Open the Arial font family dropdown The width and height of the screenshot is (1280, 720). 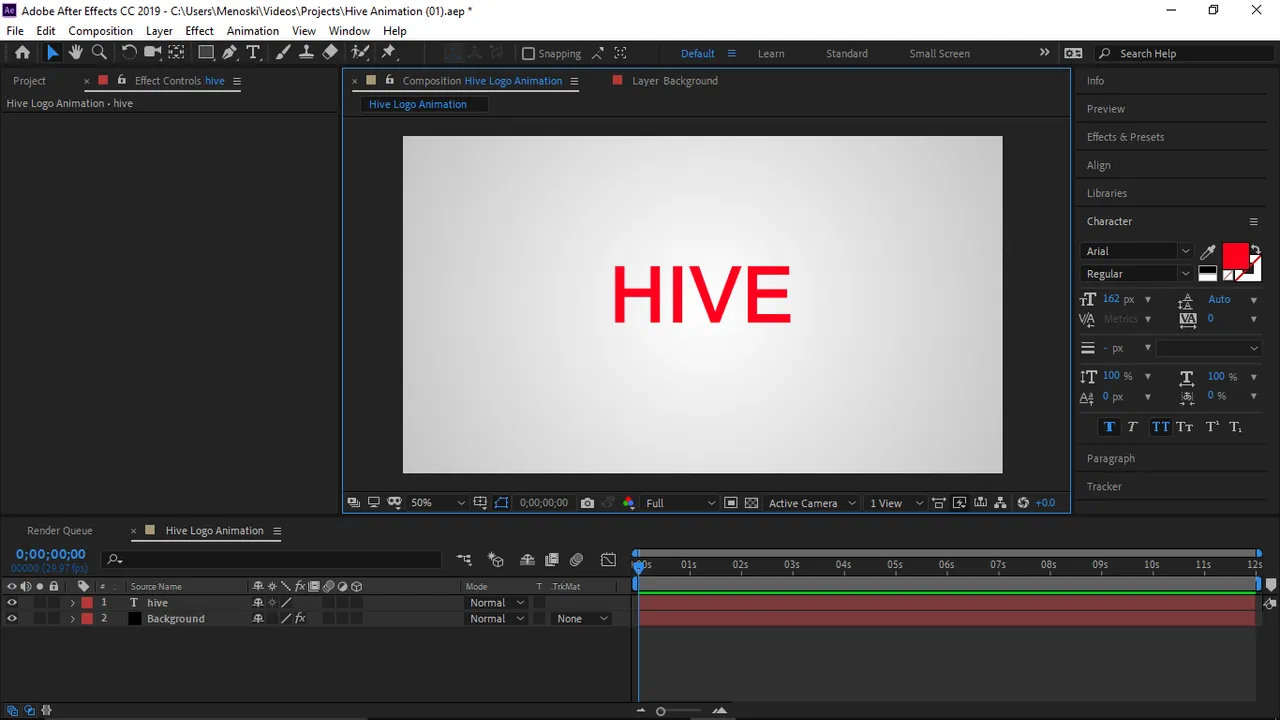(1138, 252)
